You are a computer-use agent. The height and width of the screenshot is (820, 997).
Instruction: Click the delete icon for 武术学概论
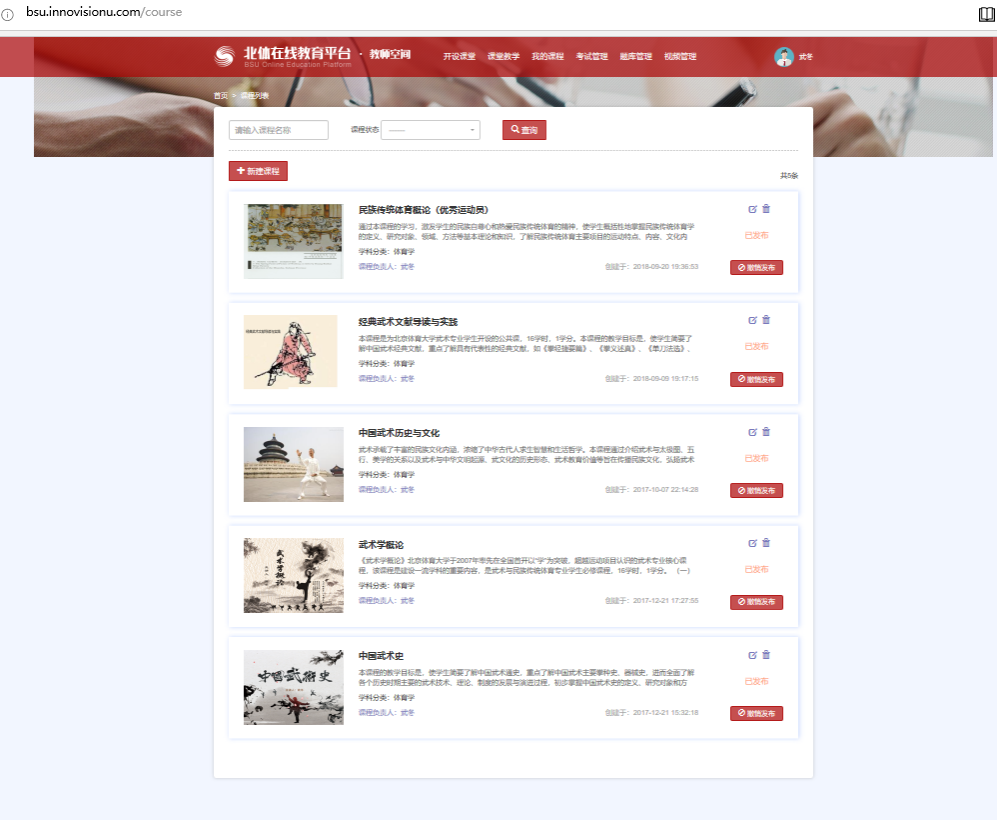766,542
